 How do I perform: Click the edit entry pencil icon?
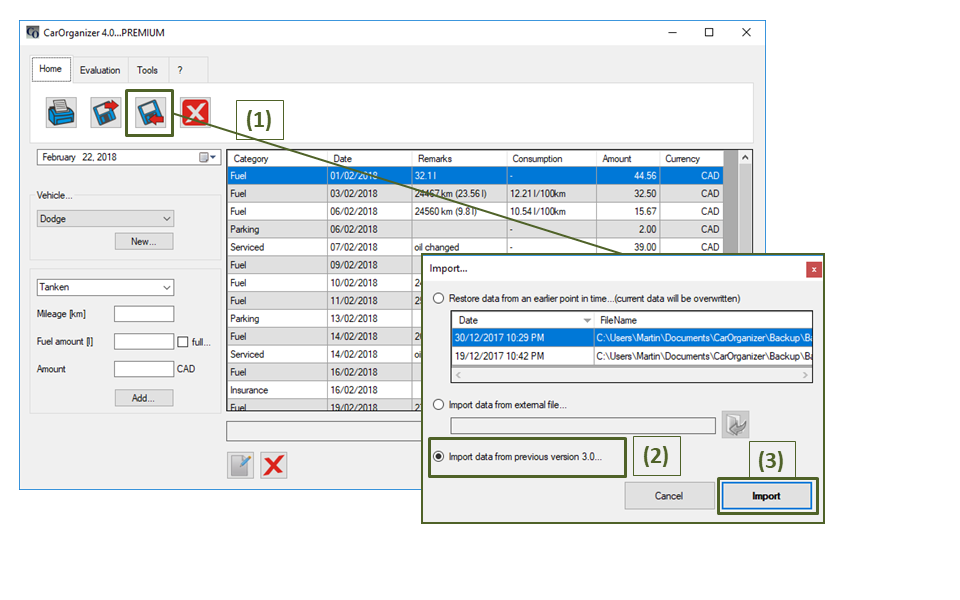(240, 465)
